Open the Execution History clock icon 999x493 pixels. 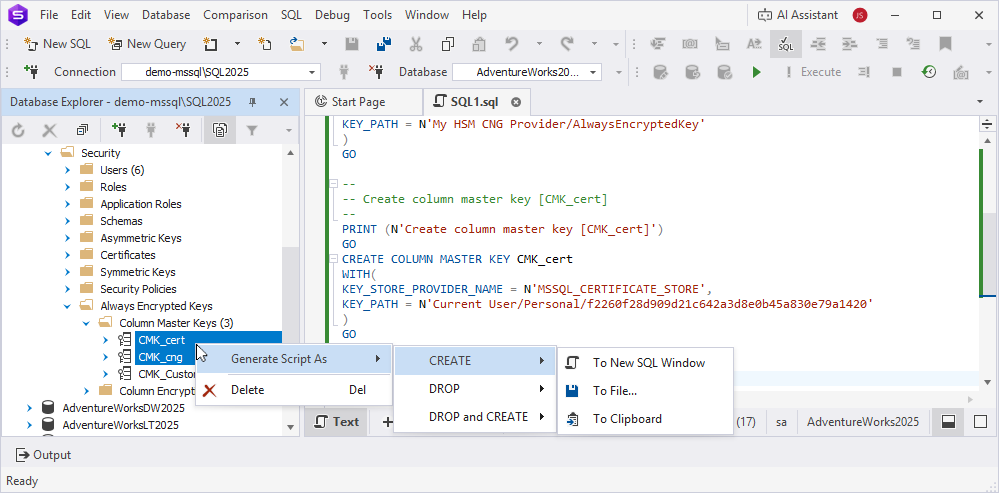929,72
